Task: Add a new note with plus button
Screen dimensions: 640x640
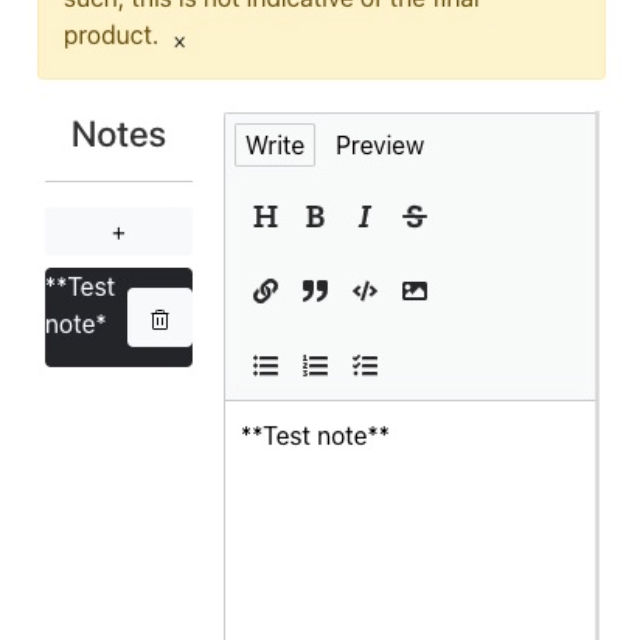Action: point(118,233)
